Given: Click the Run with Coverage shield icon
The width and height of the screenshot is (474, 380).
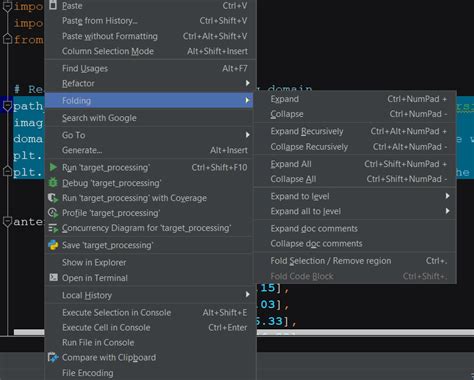Looking at the screenshot, I should (x=53, y=198).
